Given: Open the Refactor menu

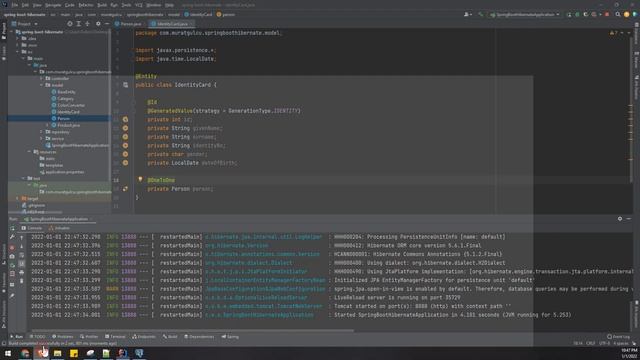Looking at the screenshot, I should click(x=86, y=5).
